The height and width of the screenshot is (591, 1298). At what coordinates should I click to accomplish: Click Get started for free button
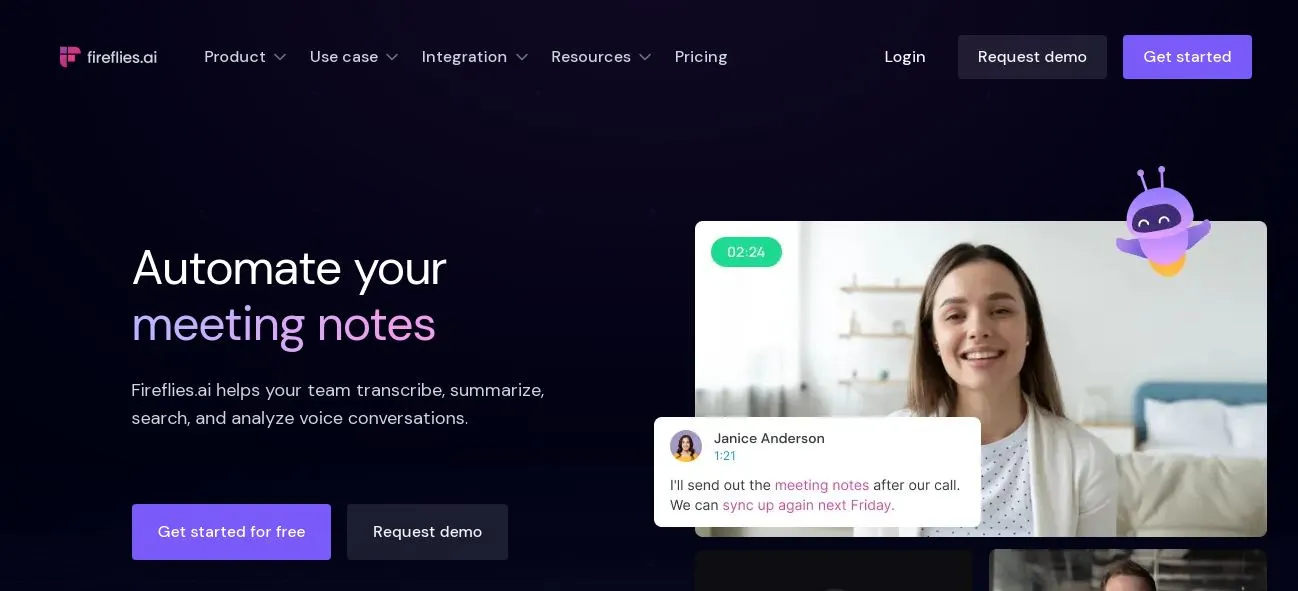point(231,532)
